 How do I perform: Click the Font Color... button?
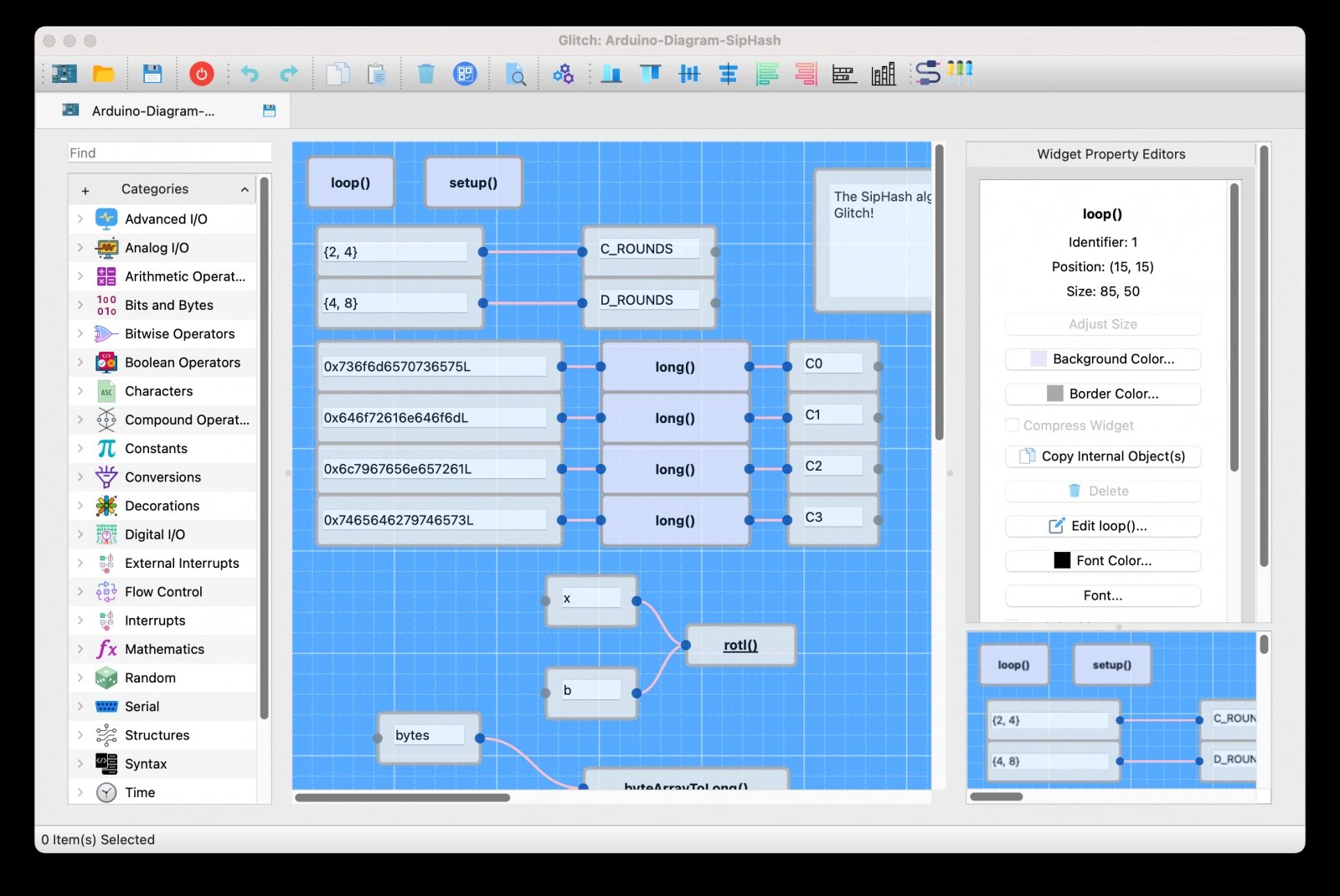[x=1102, y=561]
